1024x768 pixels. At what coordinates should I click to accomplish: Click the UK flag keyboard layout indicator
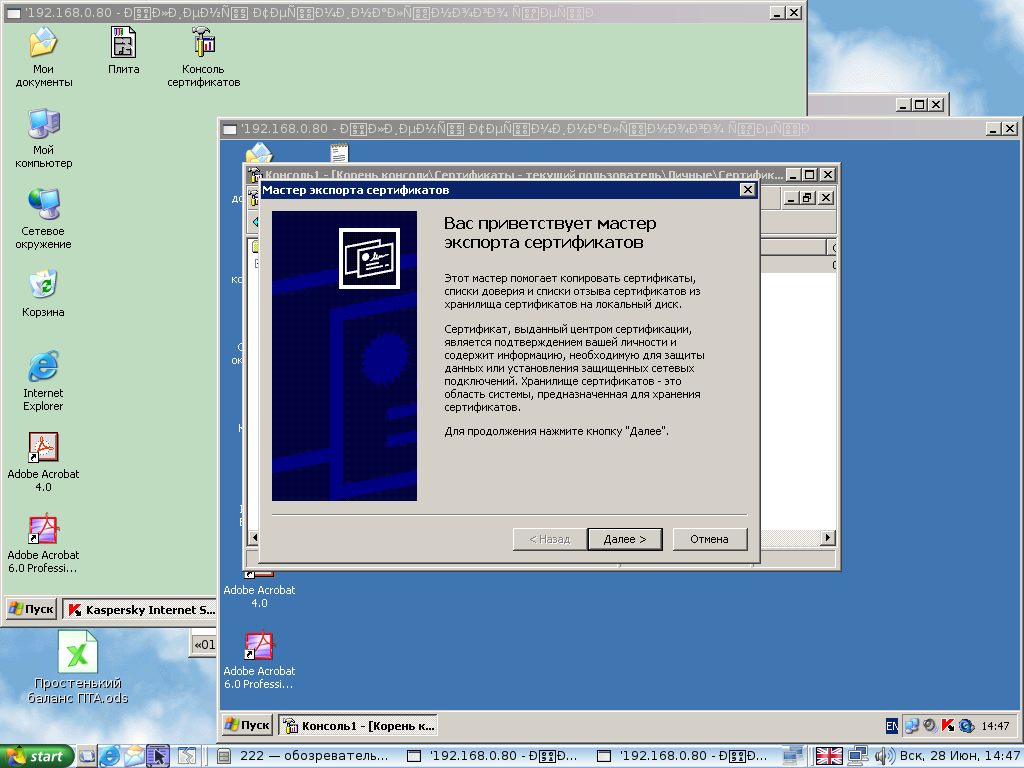(829, 757)
